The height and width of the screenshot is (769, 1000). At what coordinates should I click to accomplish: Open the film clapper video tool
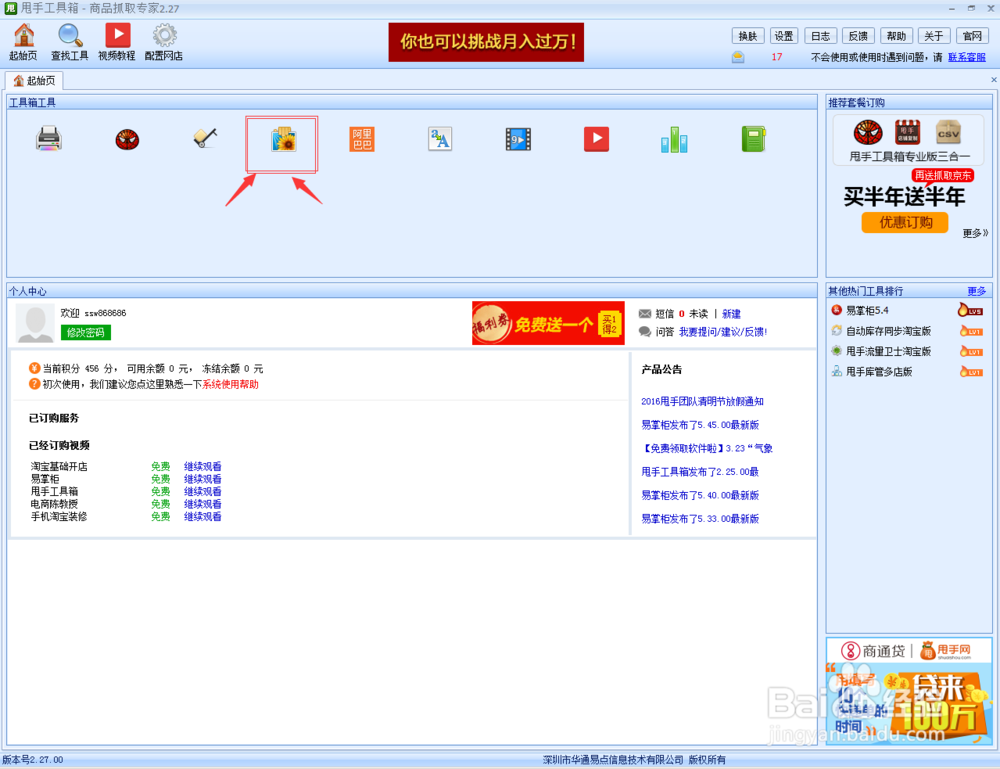[517, 139]
